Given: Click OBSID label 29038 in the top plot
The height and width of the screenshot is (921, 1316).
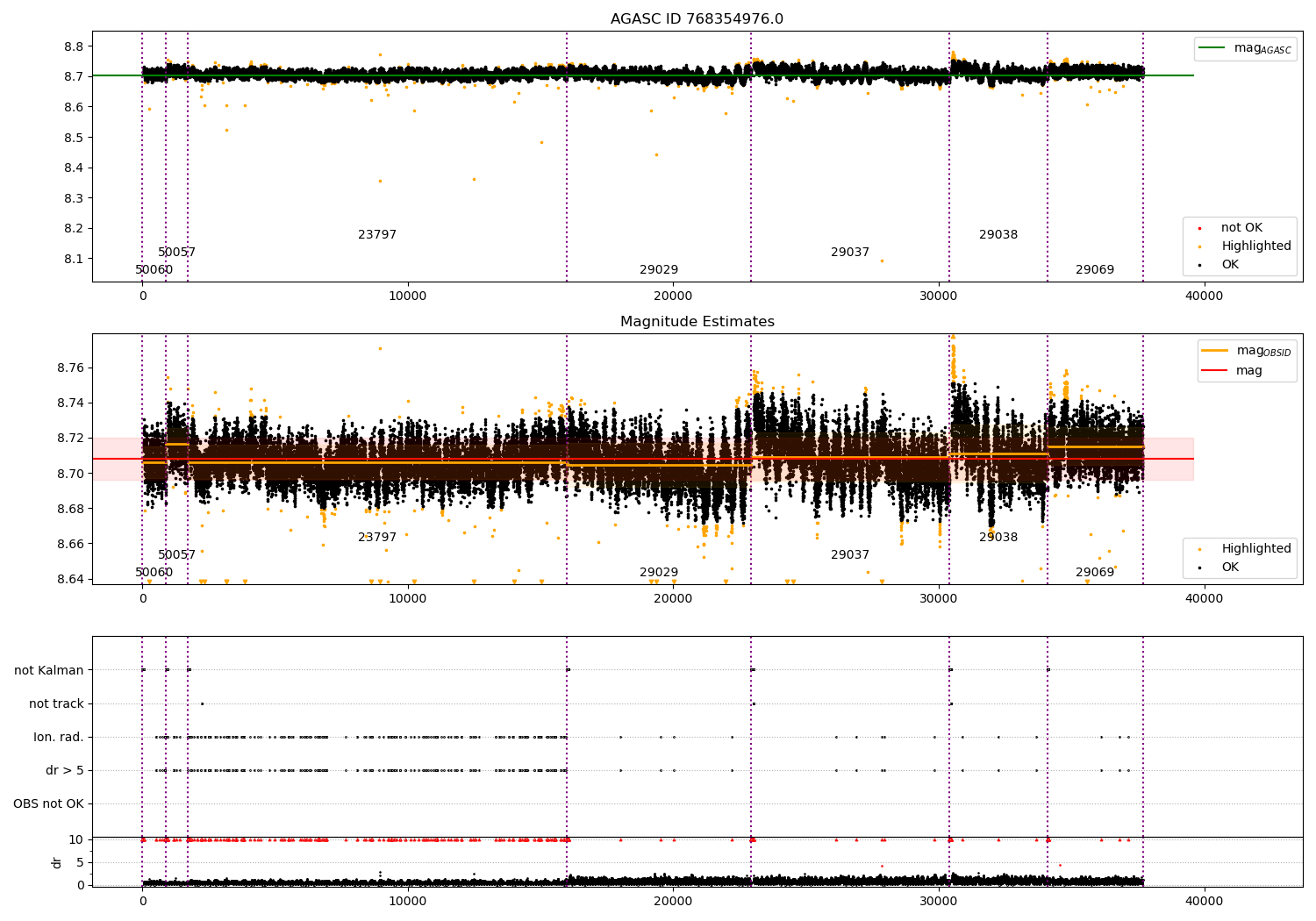Looking at the screenshot, I should coord(998,235).
